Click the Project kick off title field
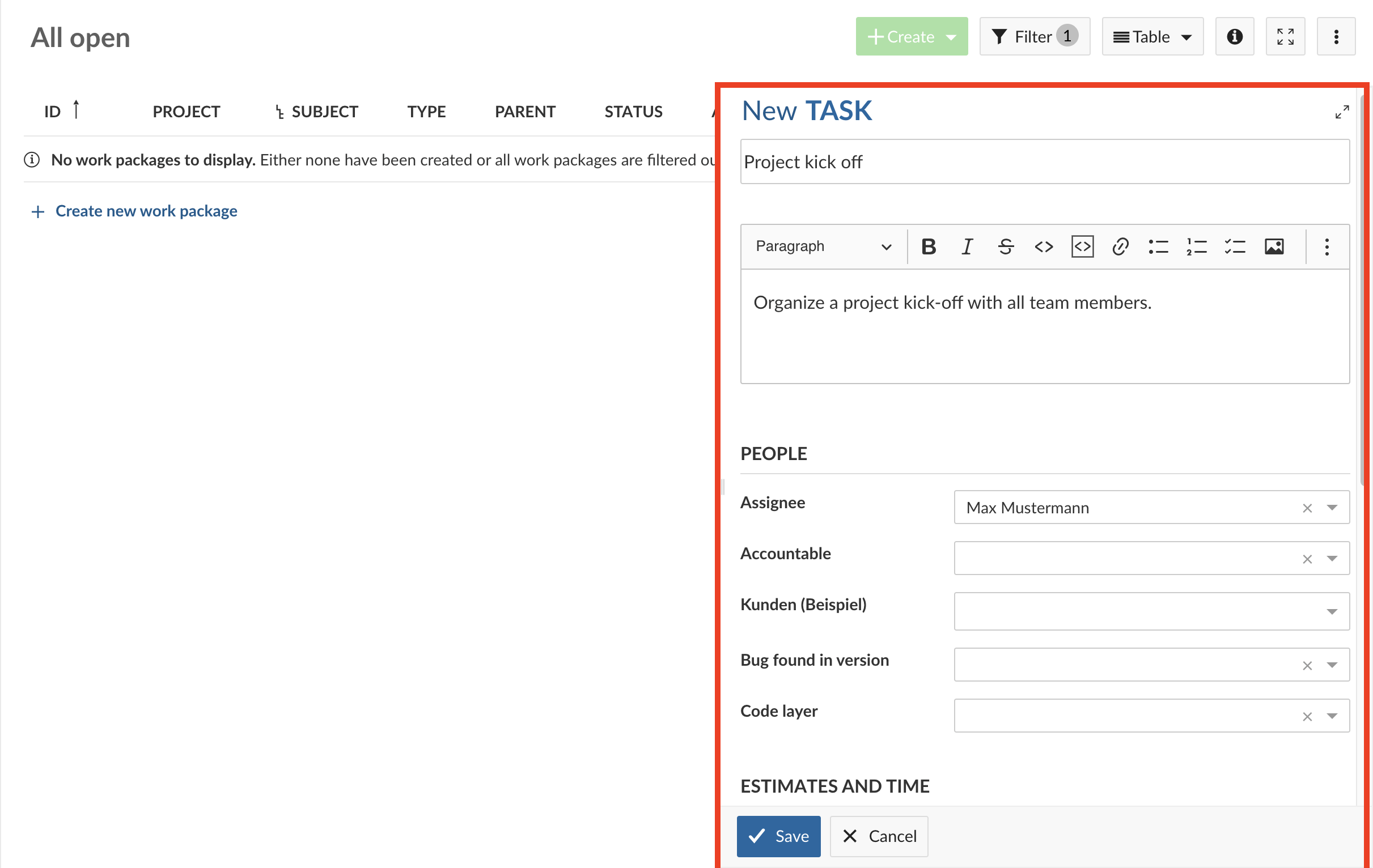 [1044, 160]
